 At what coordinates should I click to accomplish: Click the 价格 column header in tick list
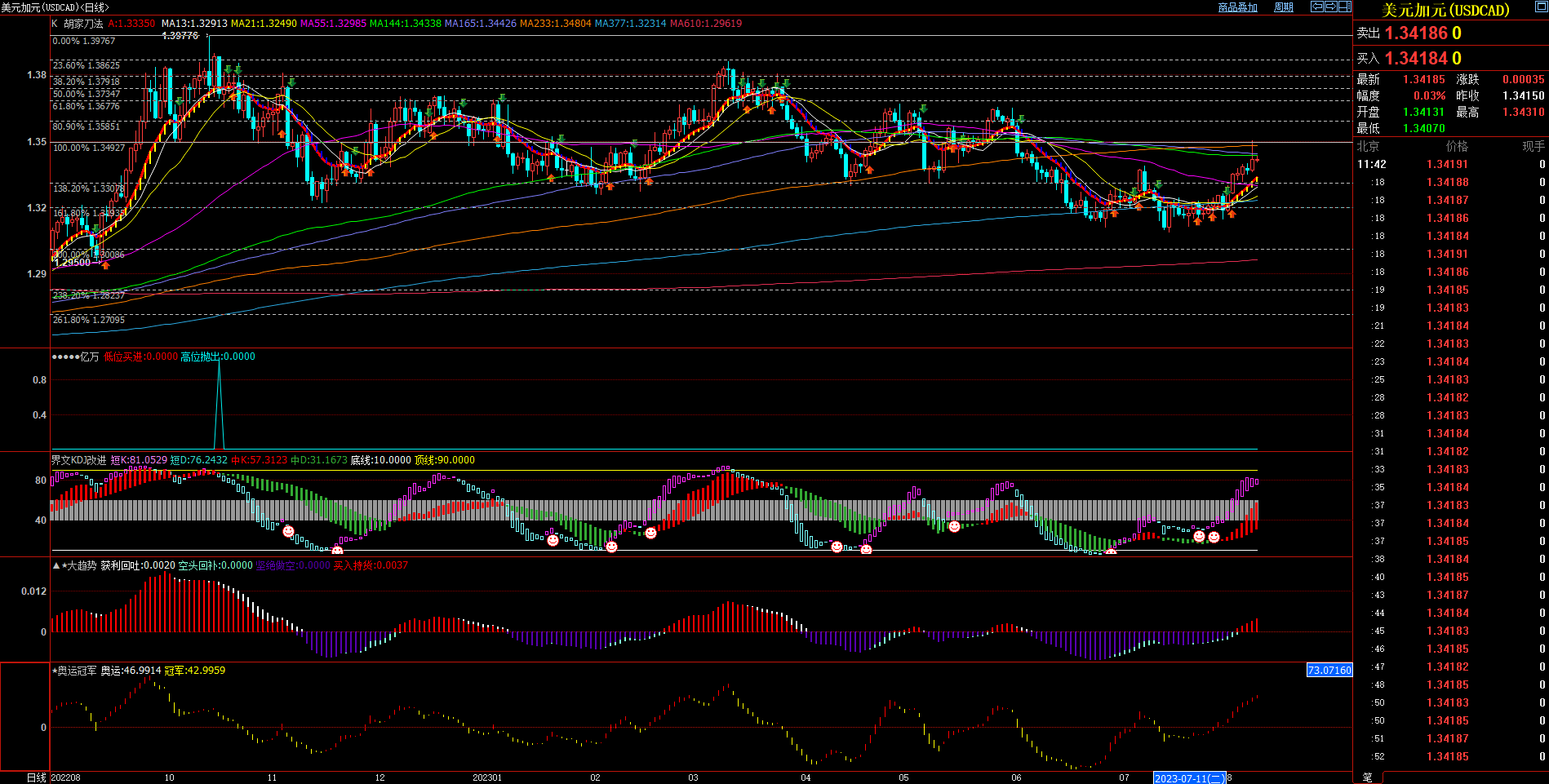click(1456, 146)
